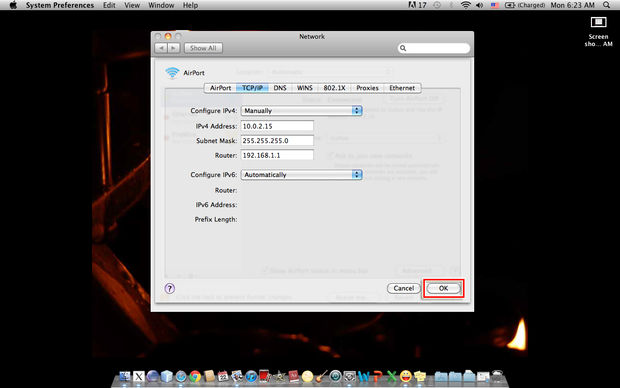The image size is (620, 388).
Task: Open the Apple menu
Action: coord(13,5)
